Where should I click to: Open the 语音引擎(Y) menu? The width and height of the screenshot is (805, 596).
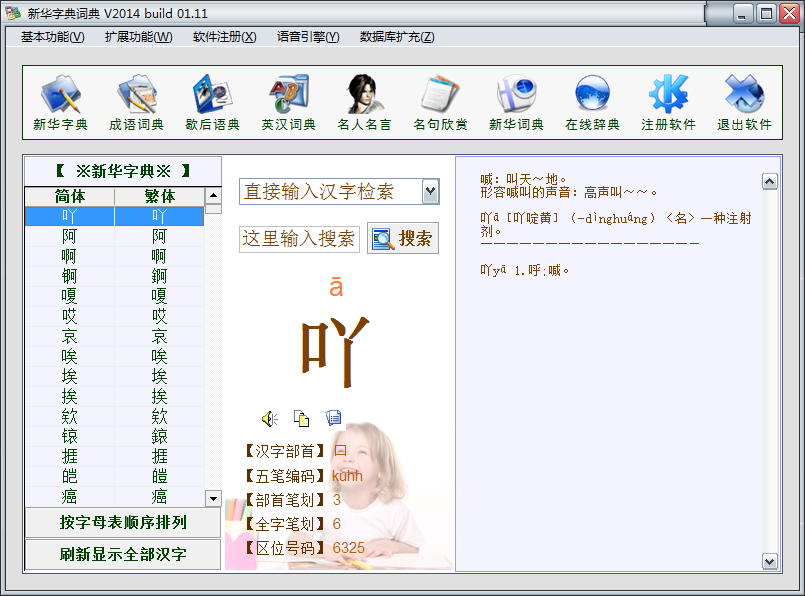(308, 37)
